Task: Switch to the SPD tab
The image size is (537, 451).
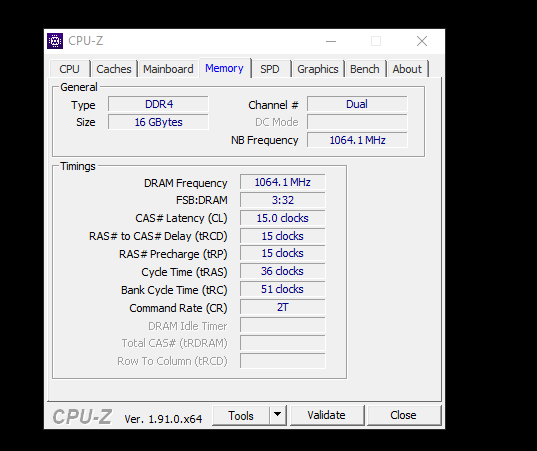Action: coord(270,69)
